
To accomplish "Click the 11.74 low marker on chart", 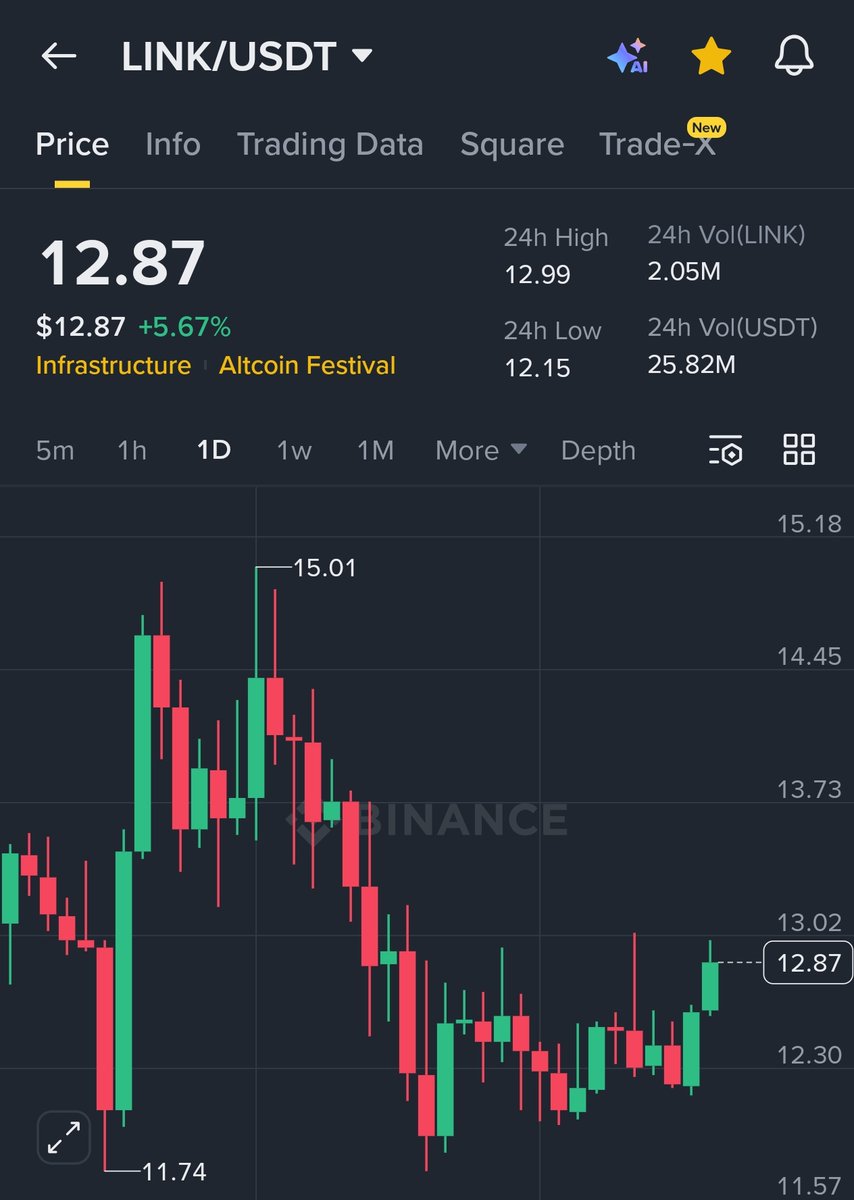I will pos(174,1171).
